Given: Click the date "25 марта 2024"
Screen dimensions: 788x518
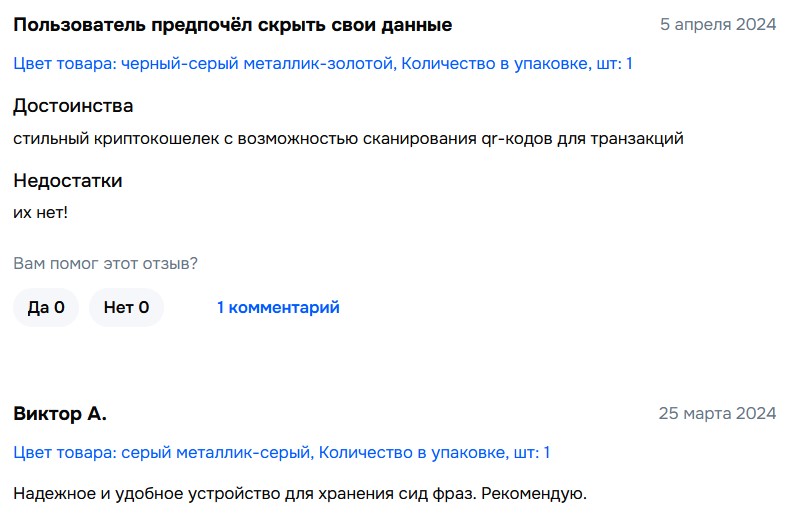Looking at the screenshot, I should click(716, 414).
